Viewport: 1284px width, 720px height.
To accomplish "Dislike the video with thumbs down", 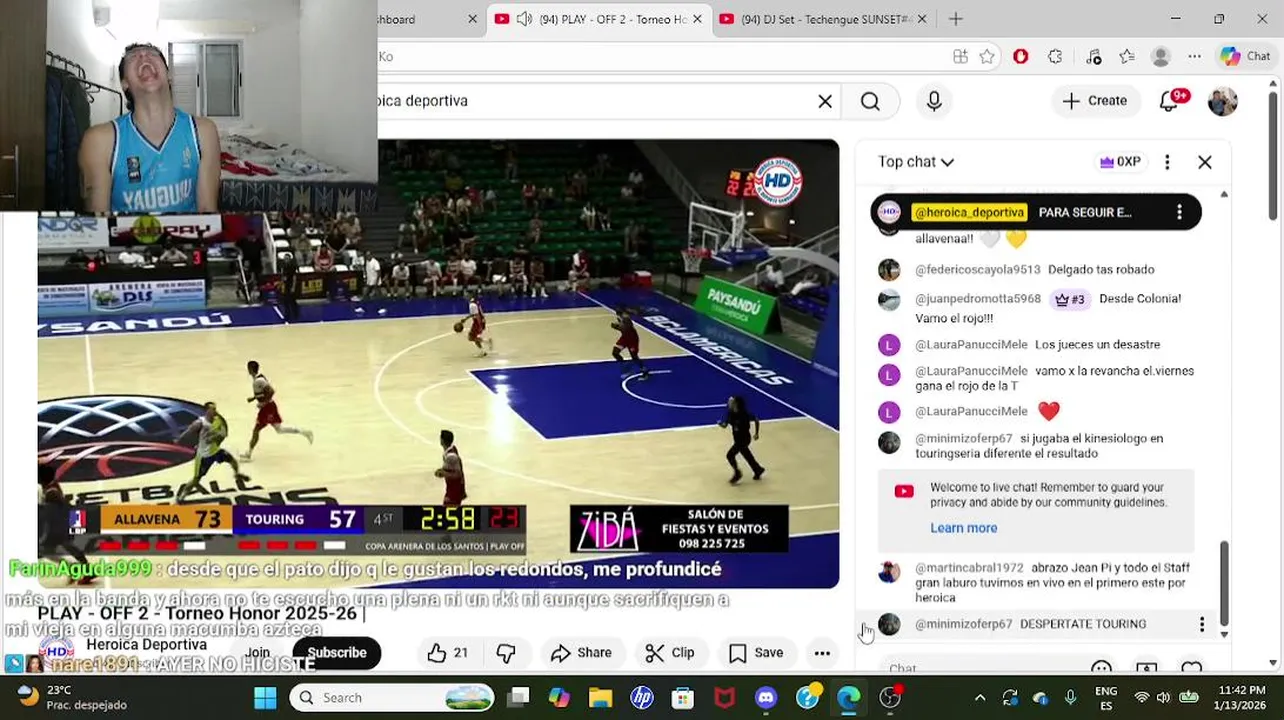I will pyautogui.click(x=506, y=653).
